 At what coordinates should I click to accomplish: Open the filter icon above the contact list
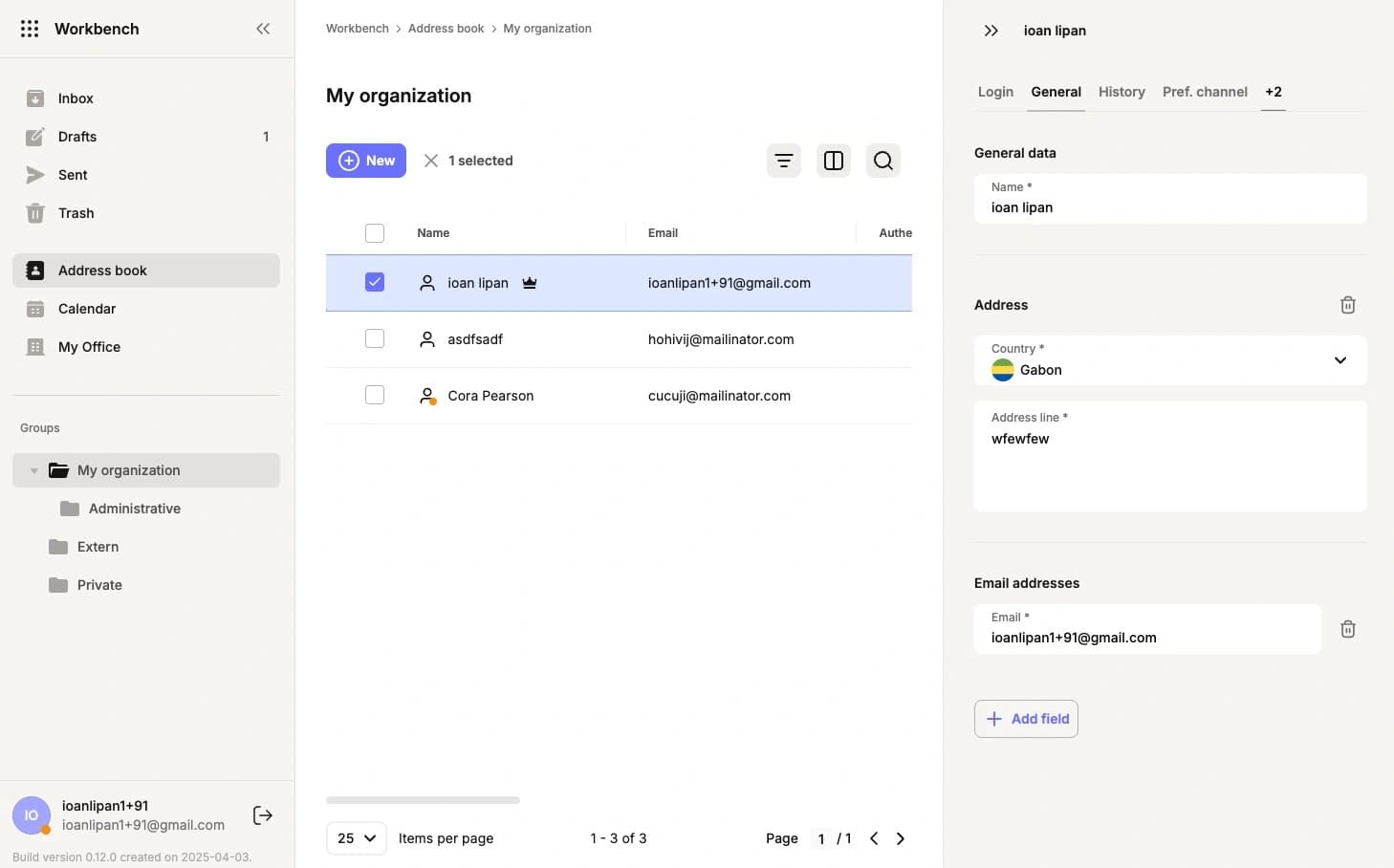[x=784, y=160]
